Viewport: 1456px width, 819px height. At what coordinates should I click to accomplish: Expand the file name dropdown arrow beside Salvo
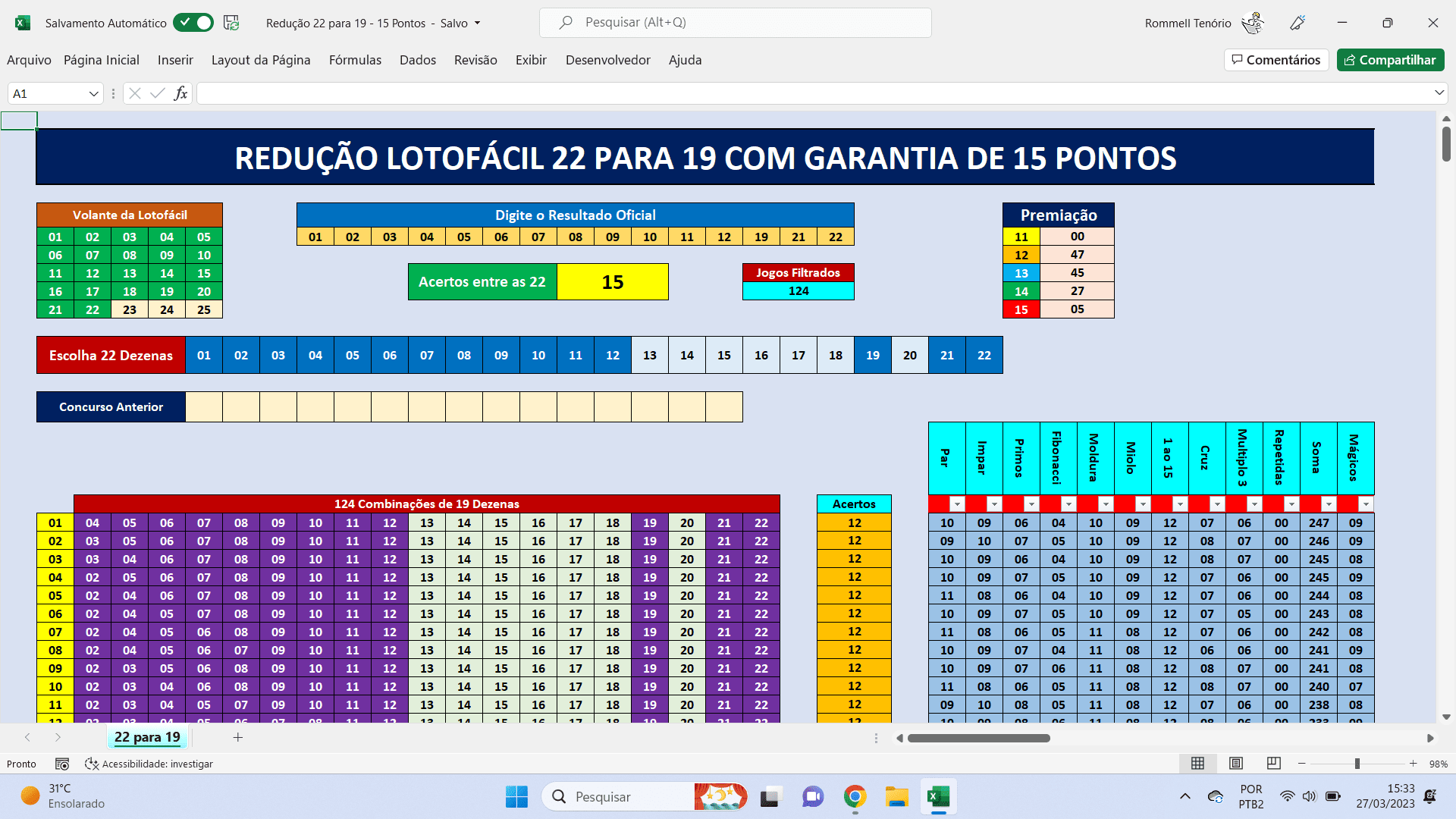[477, 23]
